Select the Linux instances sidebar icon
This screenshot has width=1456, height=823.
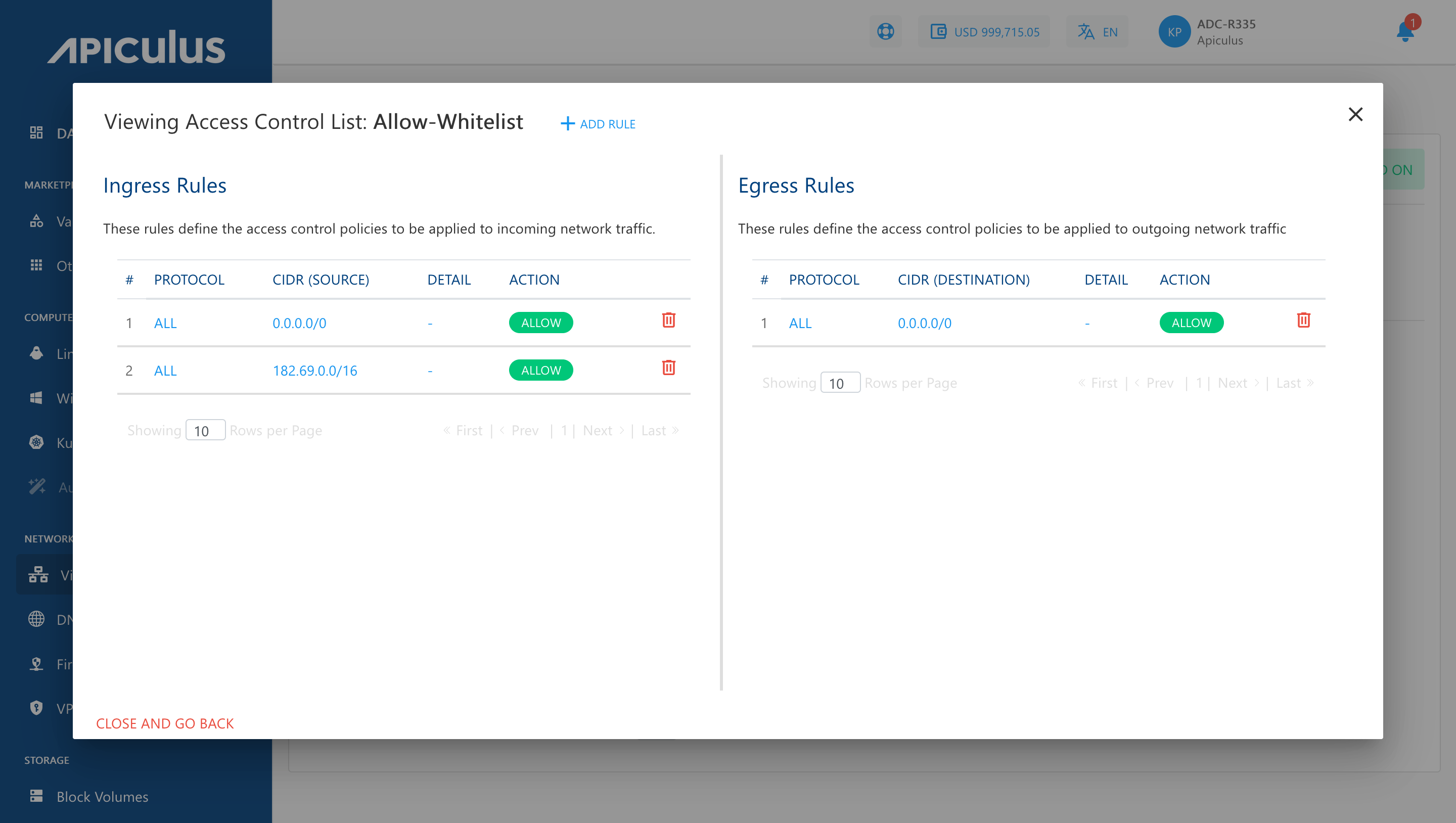tap(35, 353)
